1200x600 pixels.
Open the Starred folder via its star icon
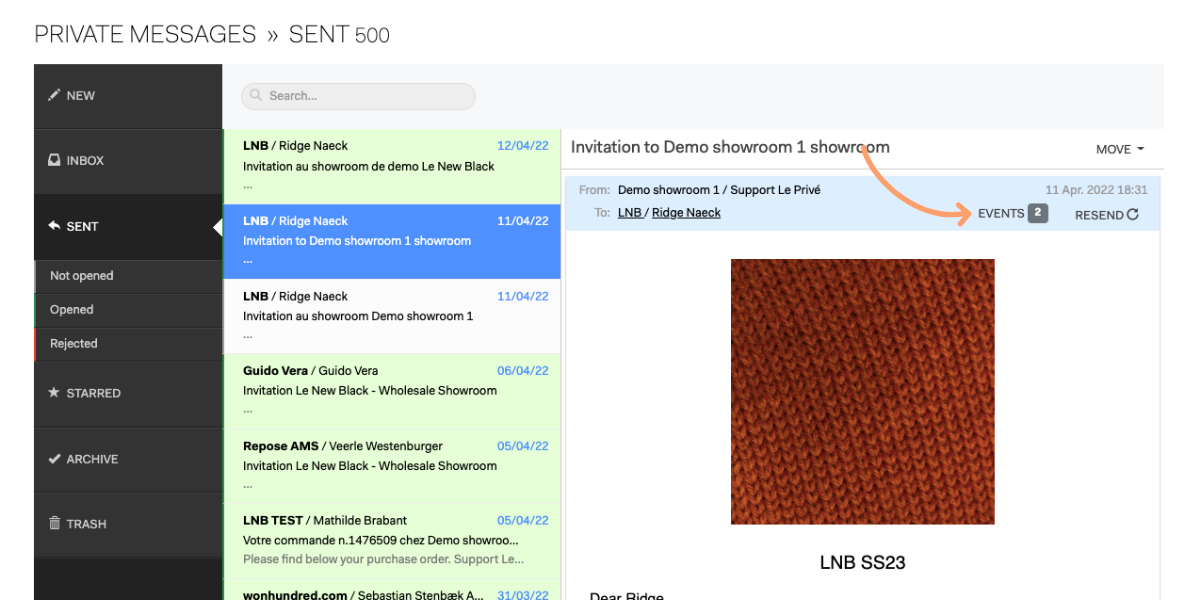54,393
